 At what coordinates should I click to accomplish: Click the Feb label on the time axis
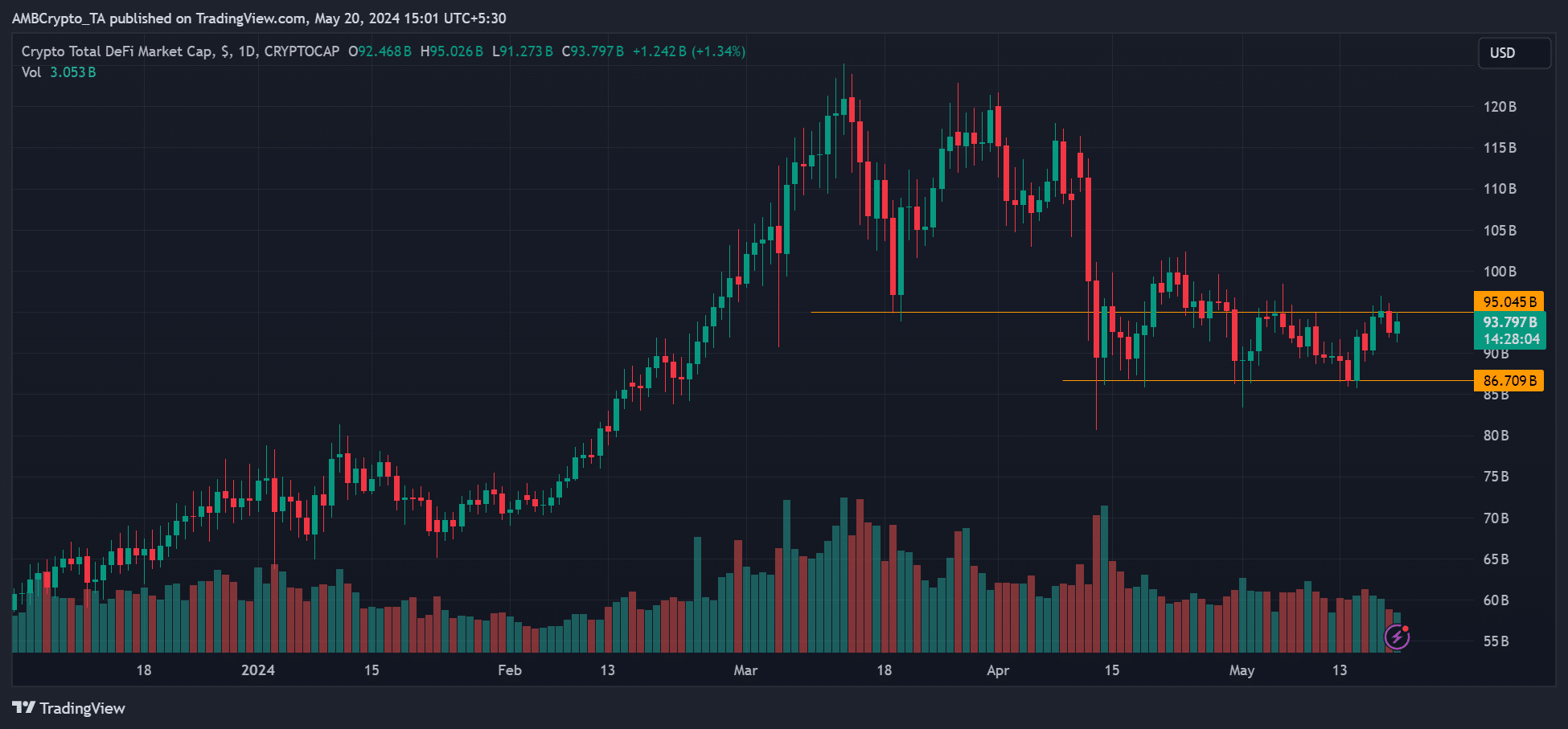pyautogui.click(x=510, y=670)
